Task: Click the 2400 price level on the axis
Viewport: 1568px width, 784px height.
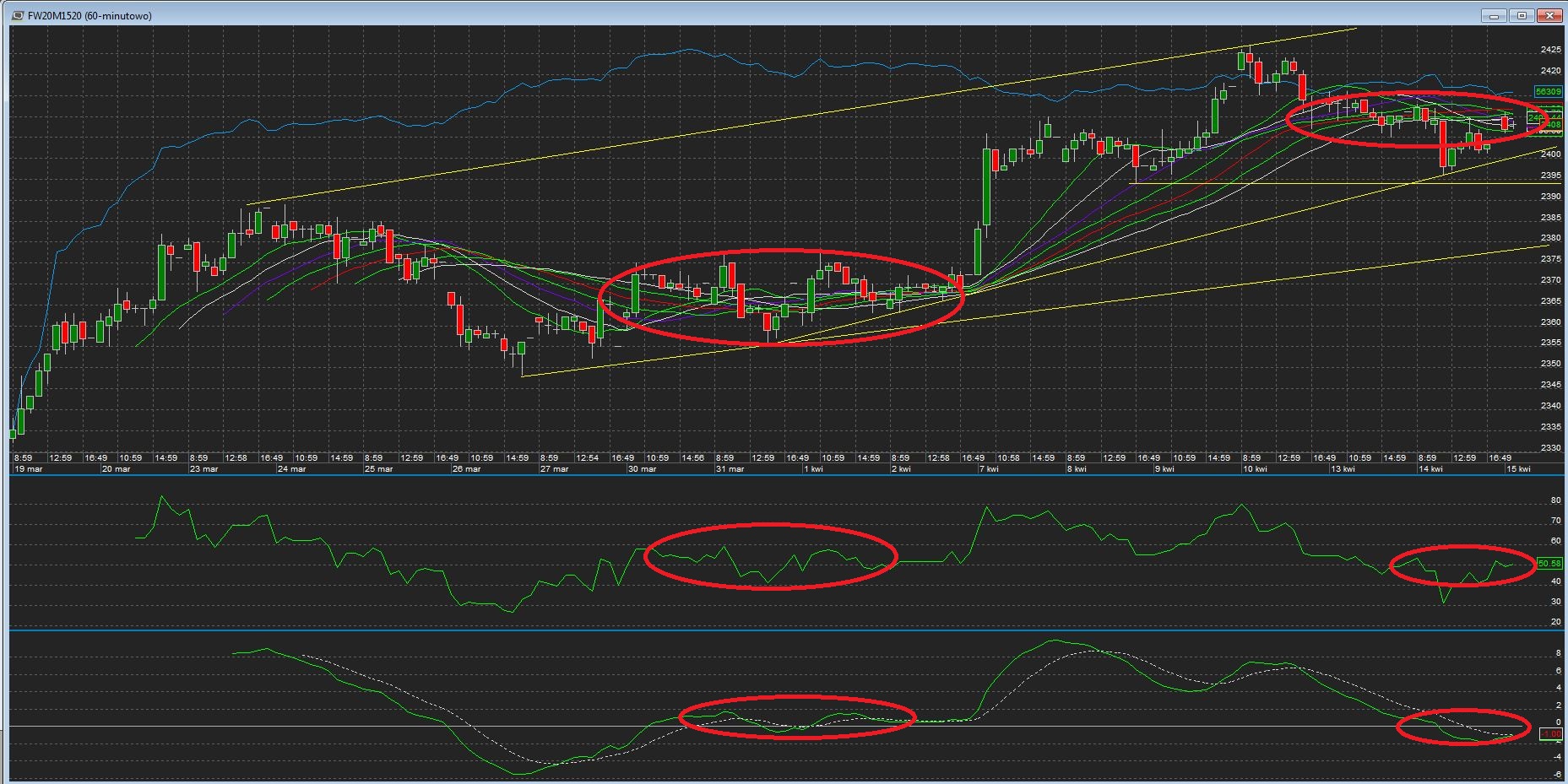Action: [x=1550, y=154]
